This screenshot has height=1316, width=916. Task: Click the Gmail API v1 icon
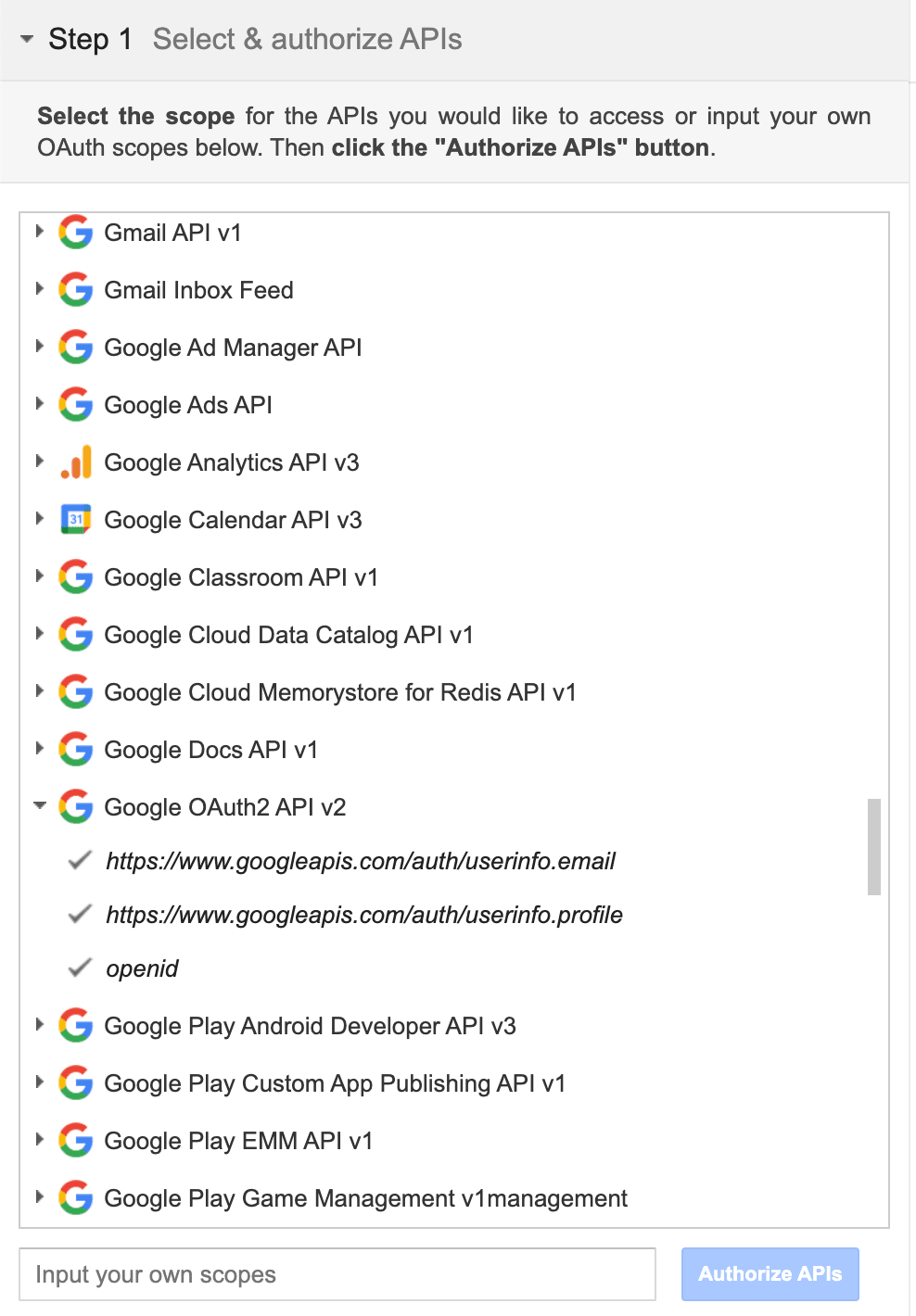coord(76,233)
